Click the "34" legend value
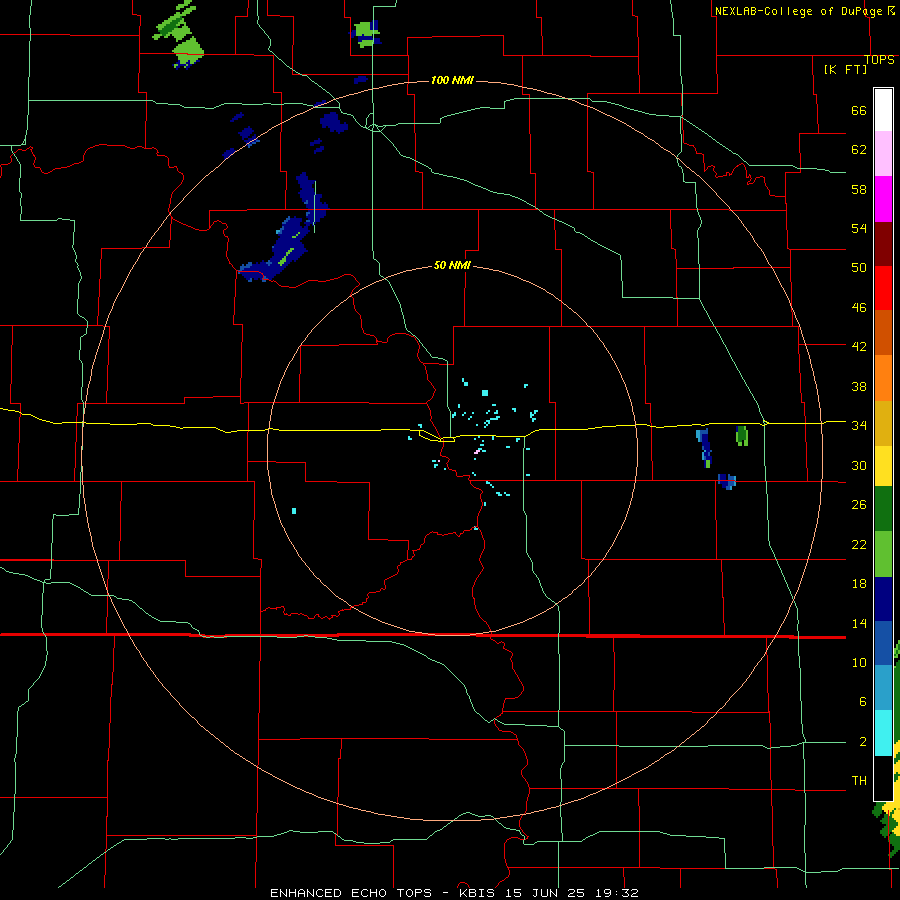The width and height of the screenshot is (900, 900). (x=859, y=426)
